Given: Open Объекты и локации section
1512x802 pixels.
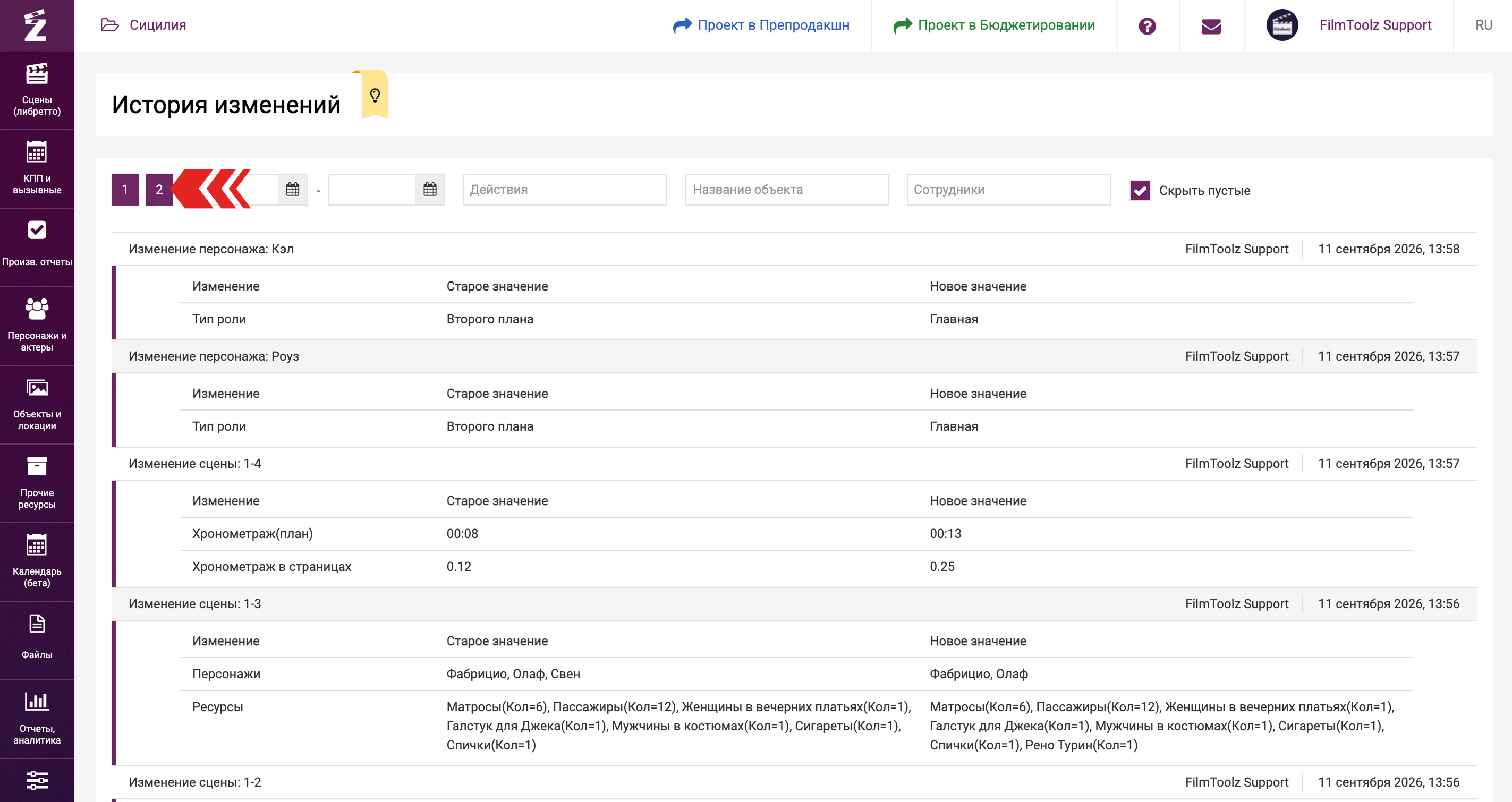Looking at the screenshot, I should [37, 405].
